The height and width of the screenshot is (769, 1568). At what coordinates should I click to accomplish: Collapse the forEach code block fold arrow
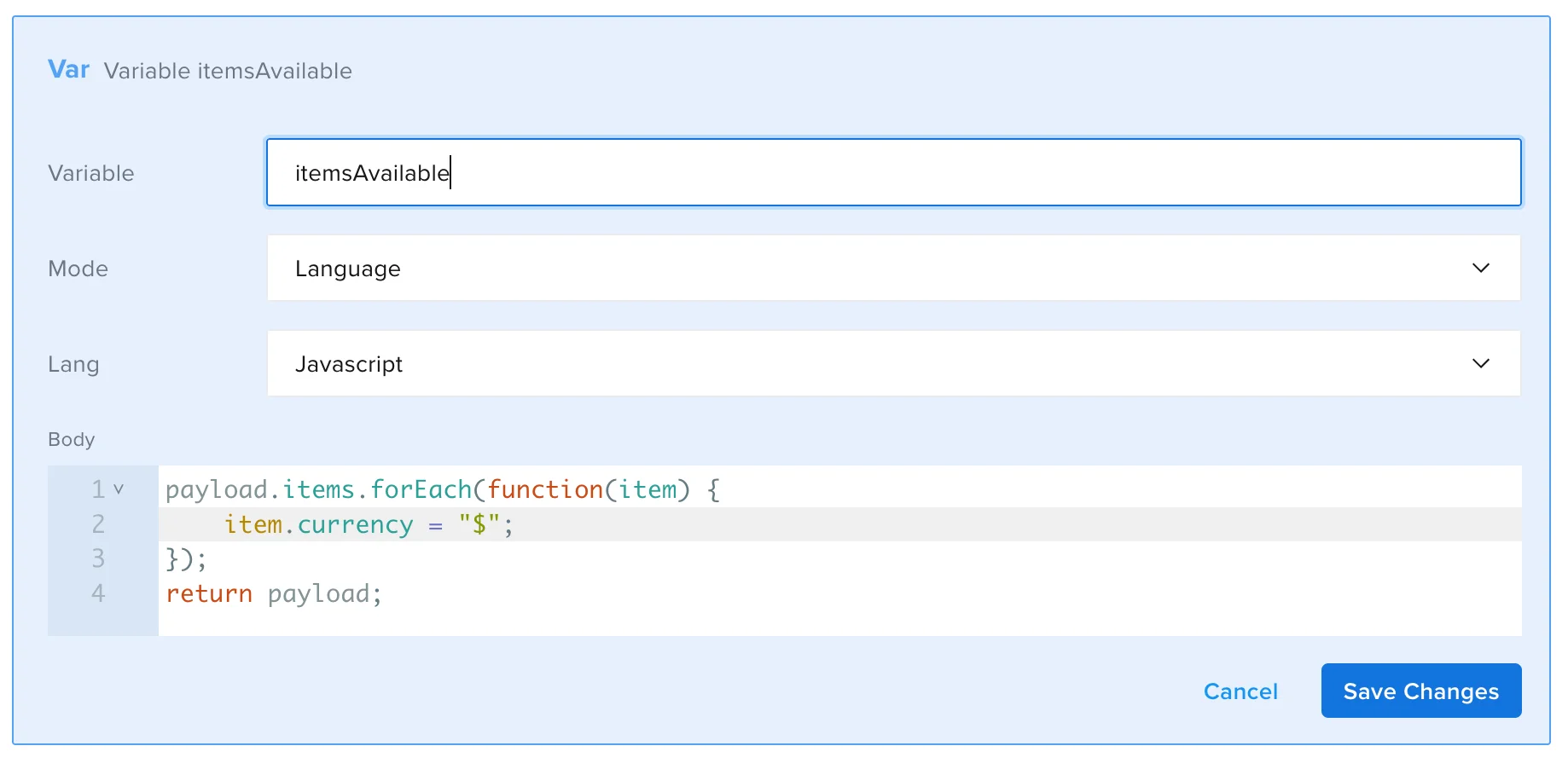(x=117, y=489)
